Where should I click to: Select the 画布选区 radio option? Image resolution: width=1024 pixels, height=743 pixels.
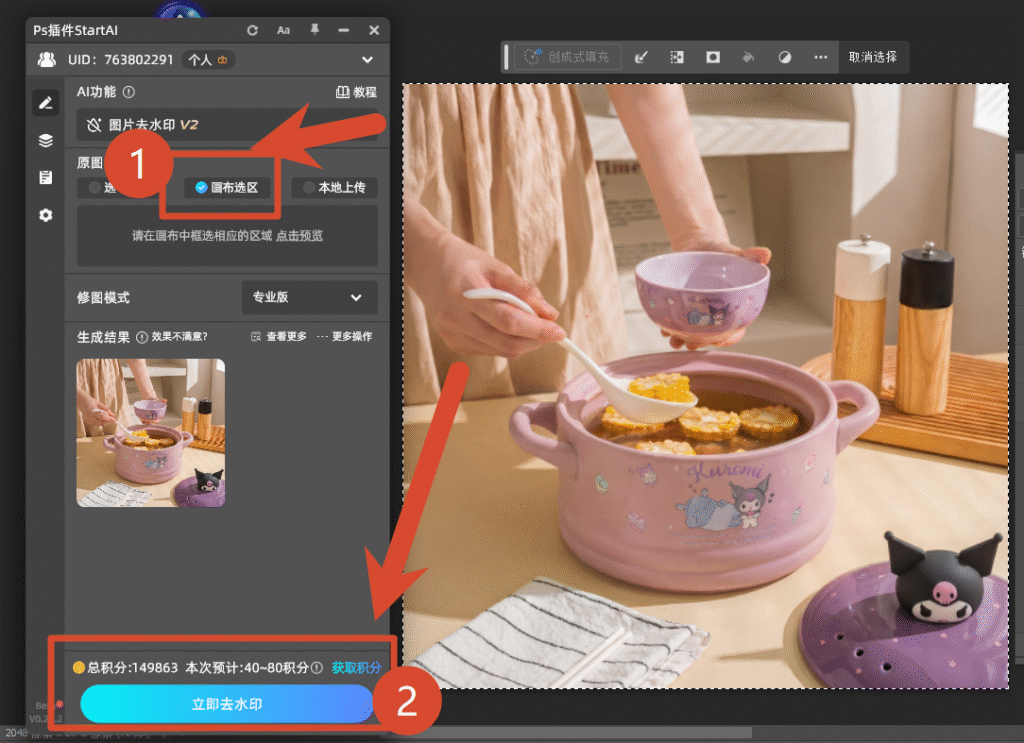[x=227, y=187]
